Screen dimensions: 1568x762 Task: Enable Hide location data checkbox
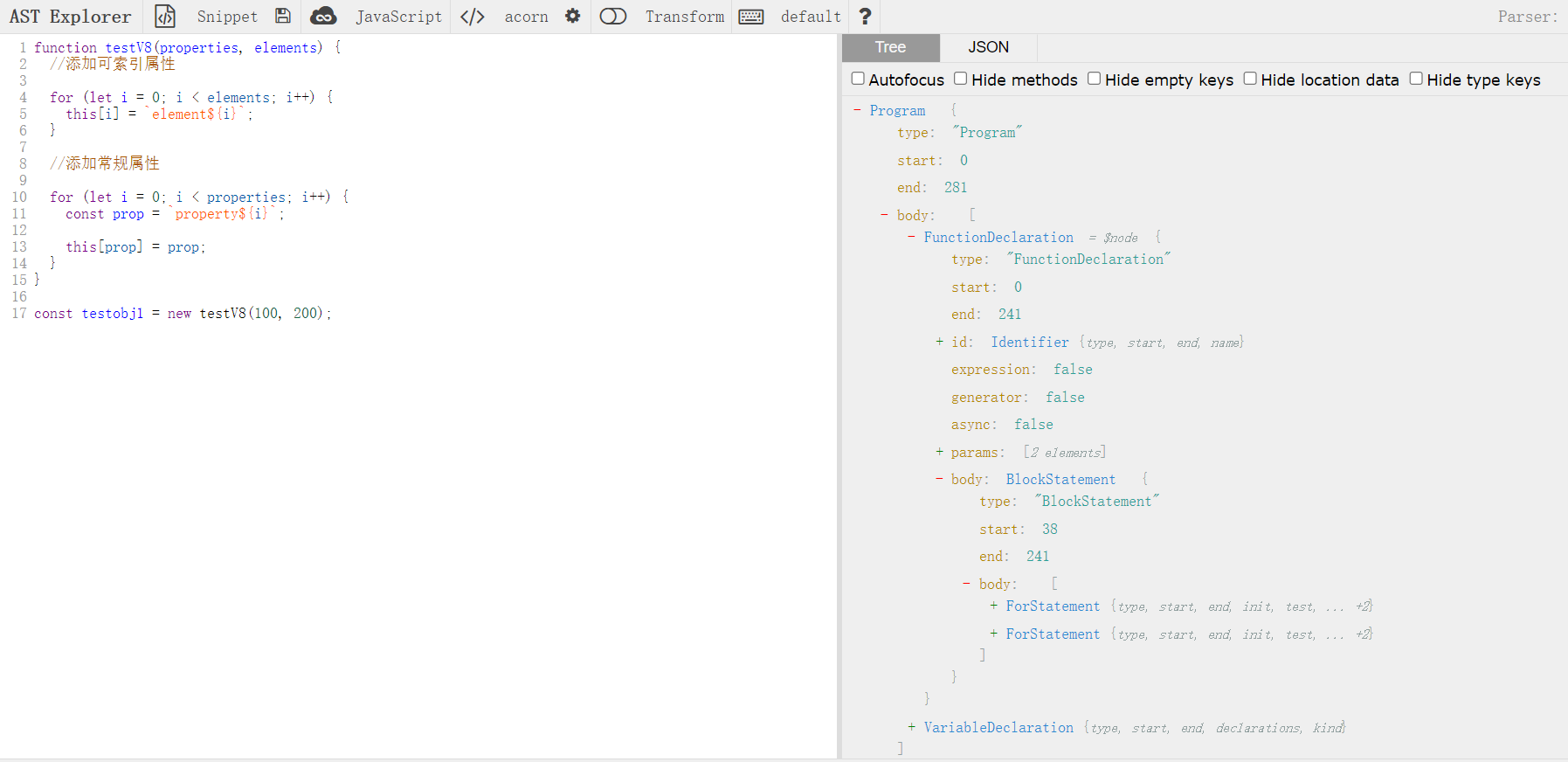click(1250, 79)
